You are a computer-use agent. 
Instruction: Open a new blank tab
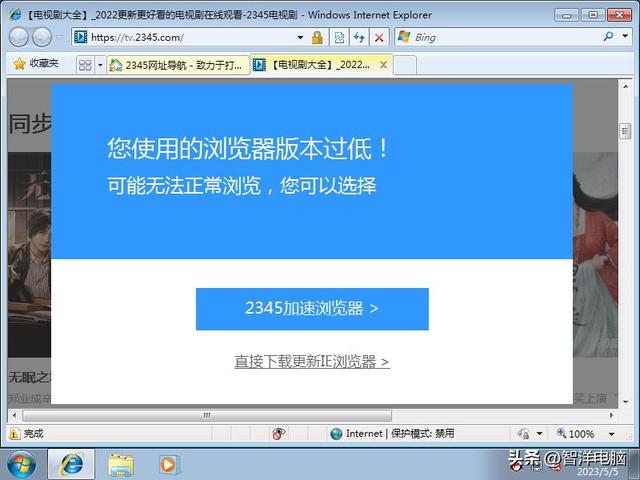(x=405, y=65)
